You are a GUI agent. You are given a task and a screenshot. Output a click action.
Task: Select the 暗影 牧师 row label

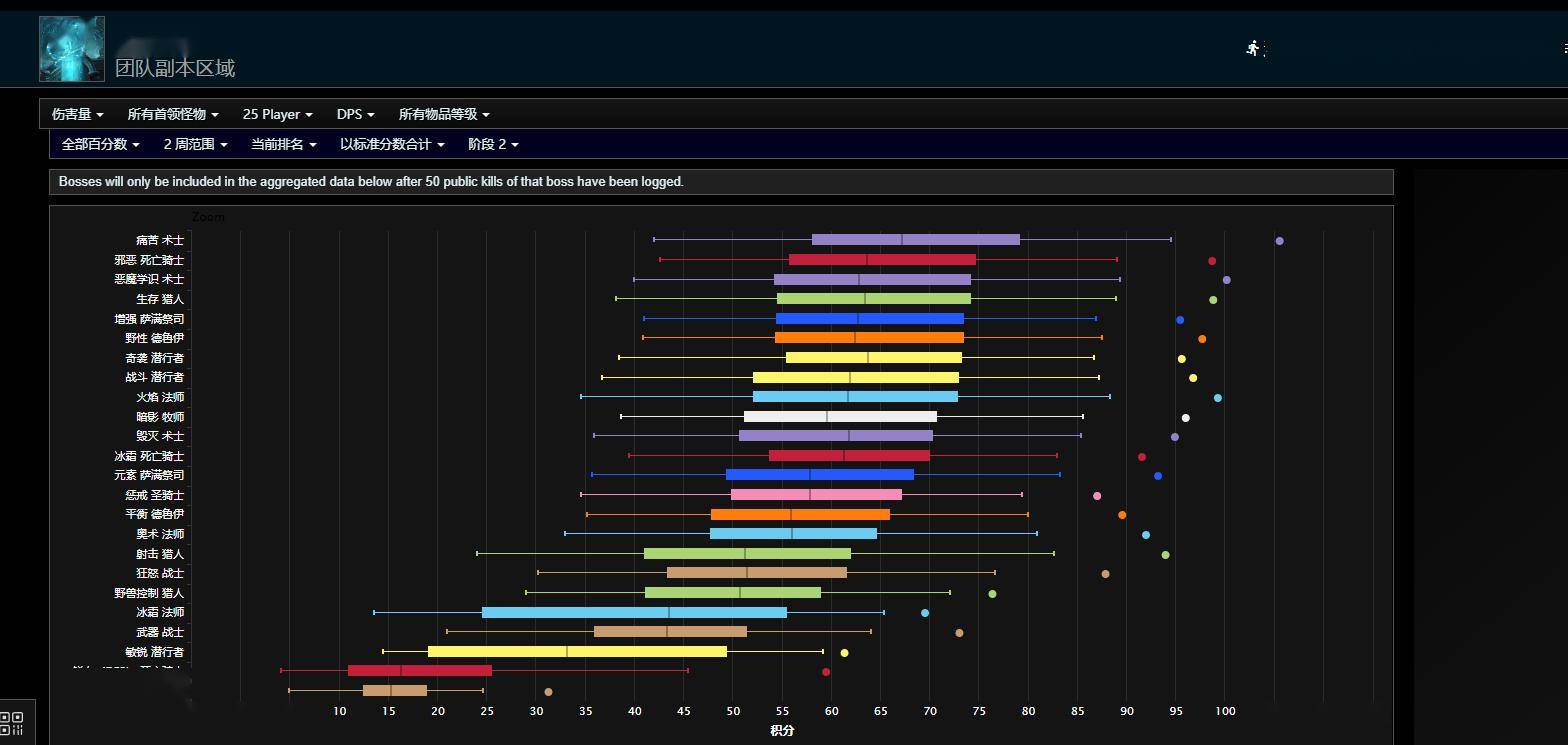tap(160, 417)
